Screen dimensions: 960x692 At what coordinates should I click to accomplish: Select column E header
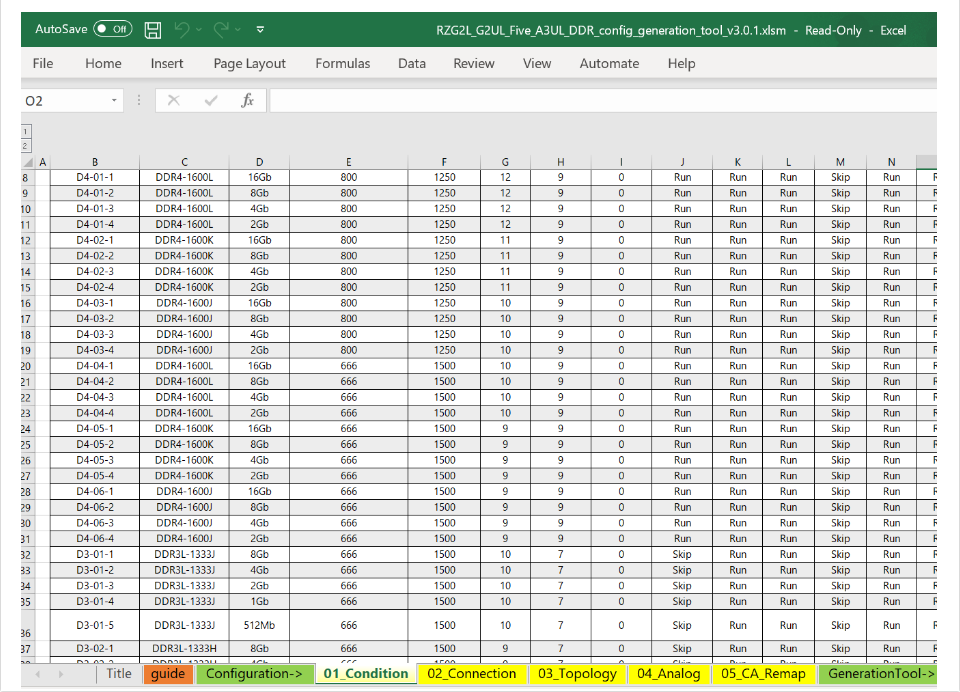coord(348,162)
